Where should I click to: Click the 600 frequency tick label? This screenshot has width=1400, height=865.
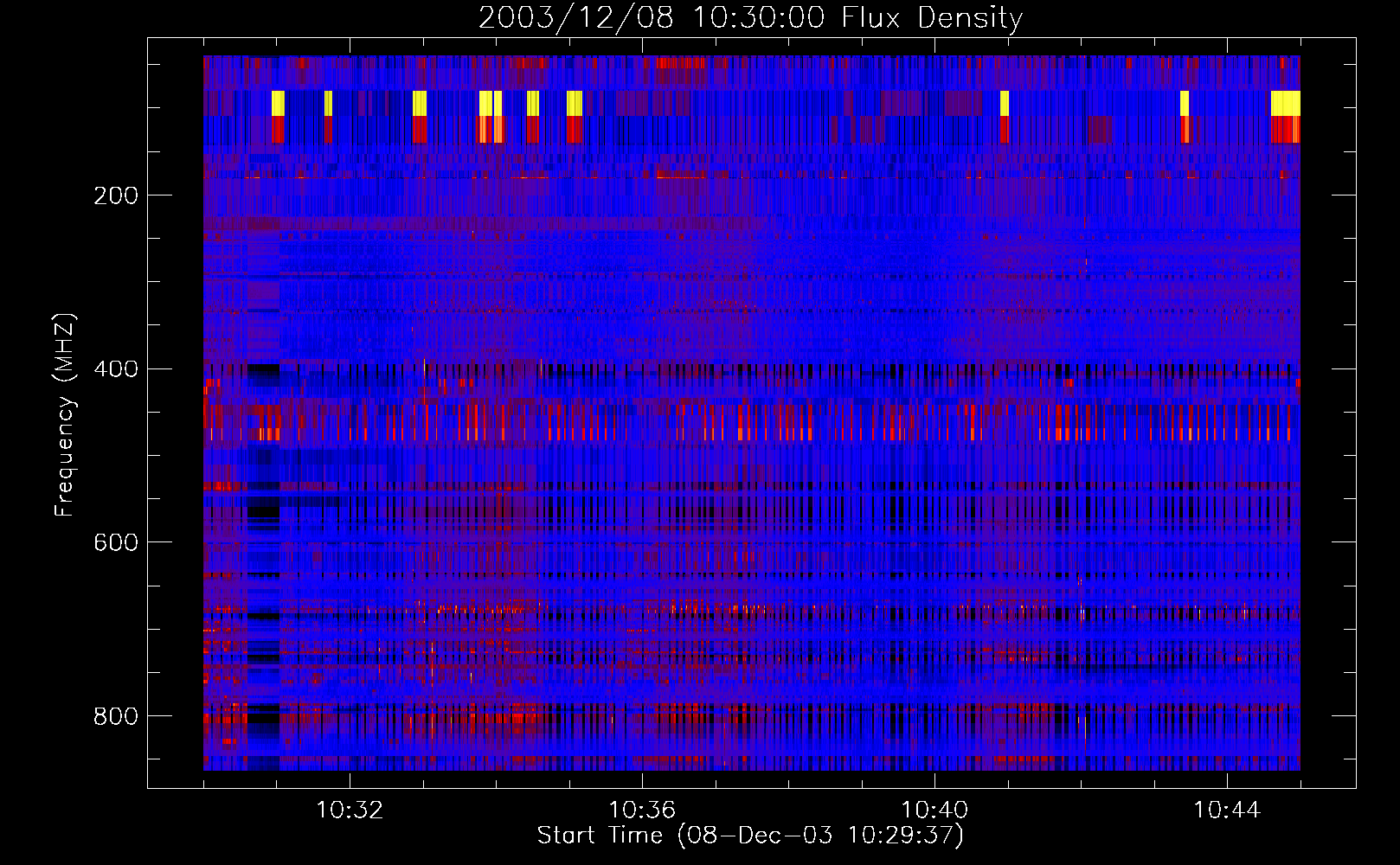point(116,542)
